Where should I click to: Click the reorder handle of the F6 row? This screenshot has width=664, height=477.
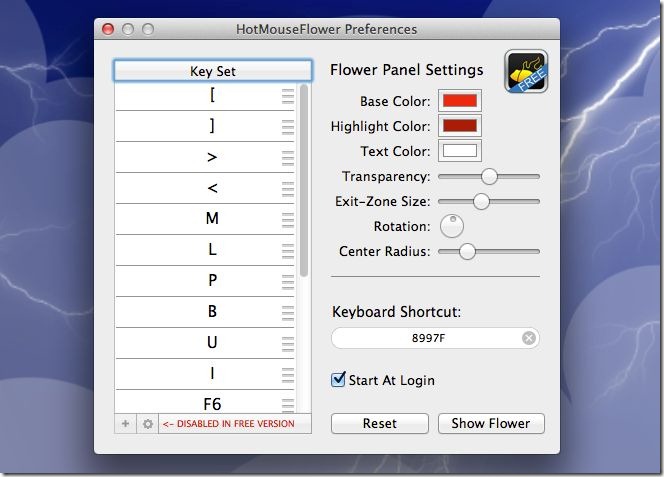click(x=288, y=405)
